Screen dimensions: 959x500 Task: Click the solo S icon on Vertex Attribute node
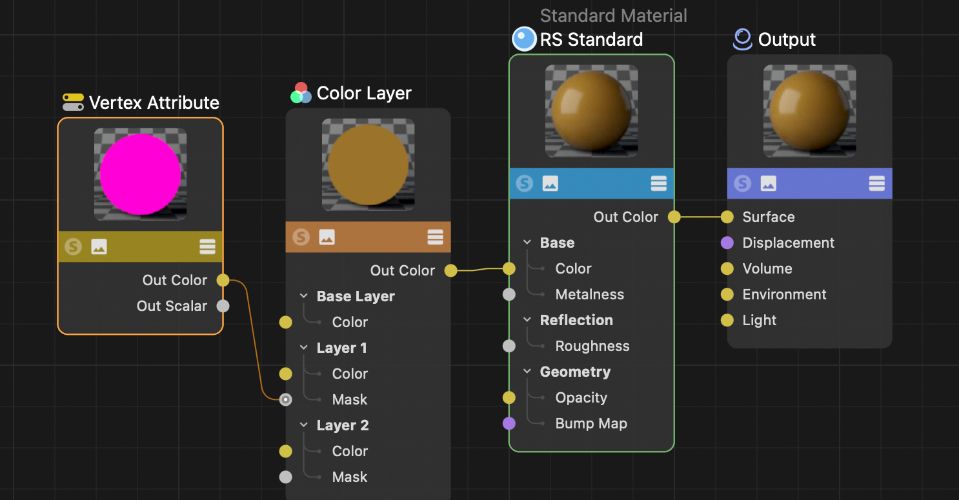point(73,247)
